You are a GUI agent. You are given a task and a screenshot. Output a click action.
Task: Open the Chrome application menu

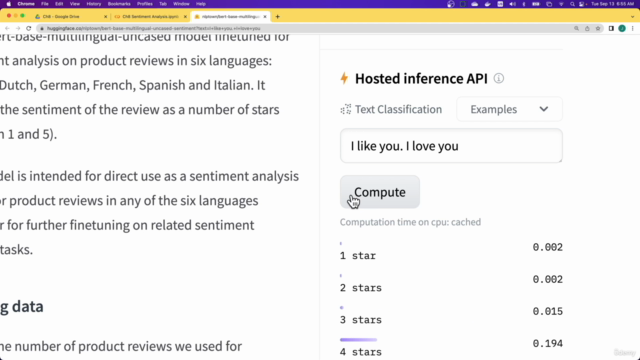(26, 4)
